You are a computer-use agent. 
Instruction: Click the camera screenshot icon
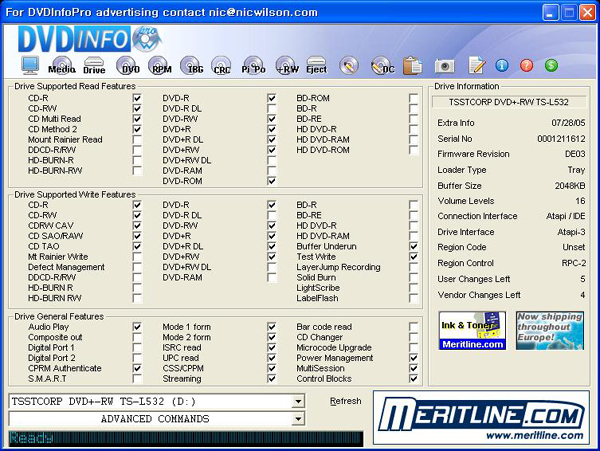[x=444, y=66]
